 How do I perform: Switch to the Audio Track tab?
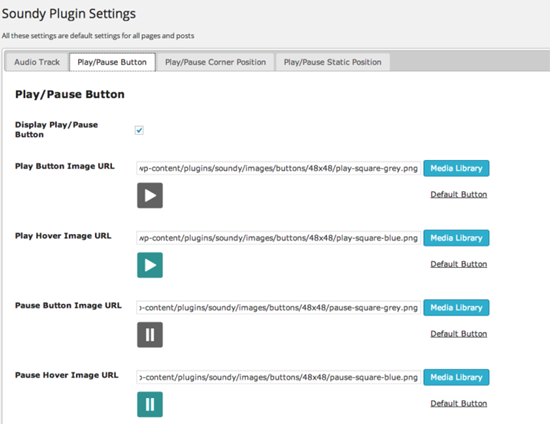tap(37, 62)
